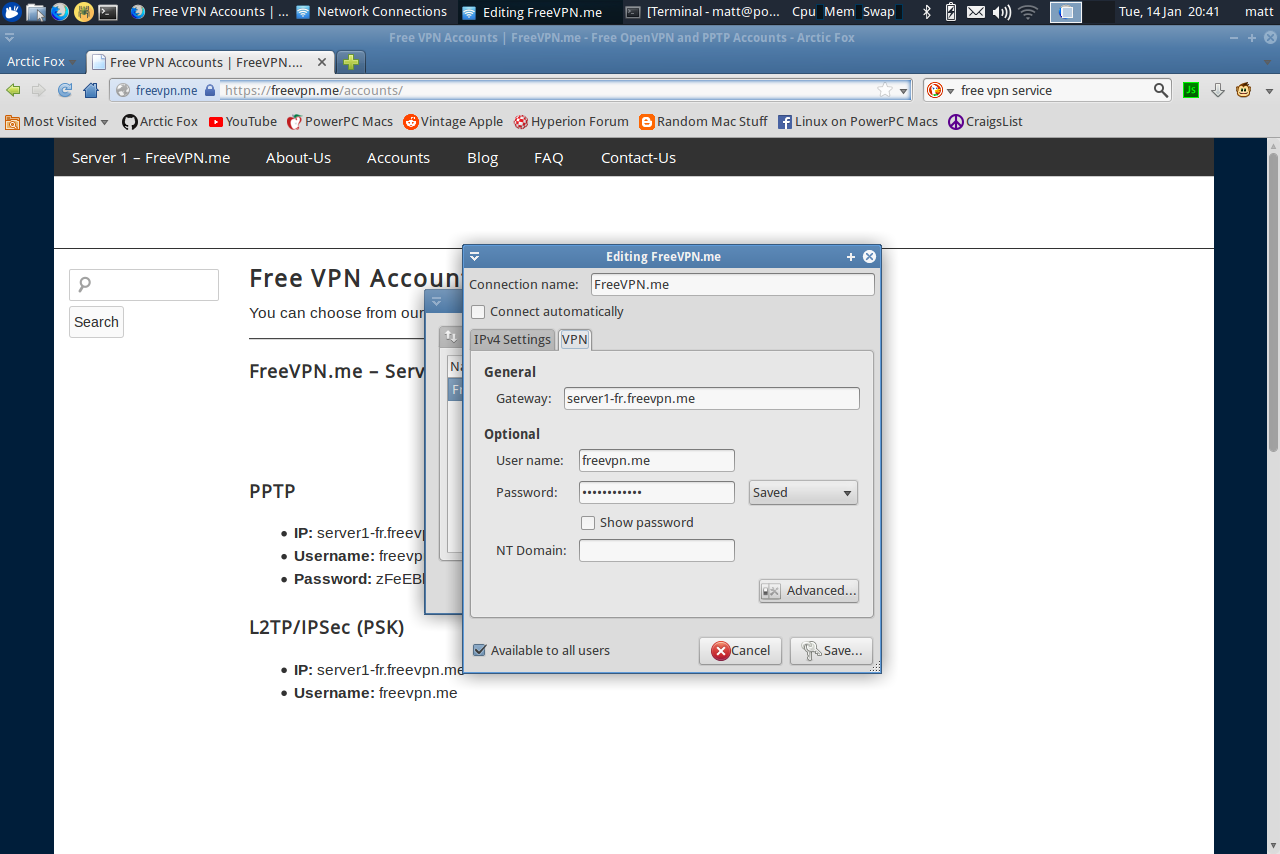Close the Free VPN Accounts browser tab
The image size is (1280, 854).
pyautogui.click(x=322, y=62)
